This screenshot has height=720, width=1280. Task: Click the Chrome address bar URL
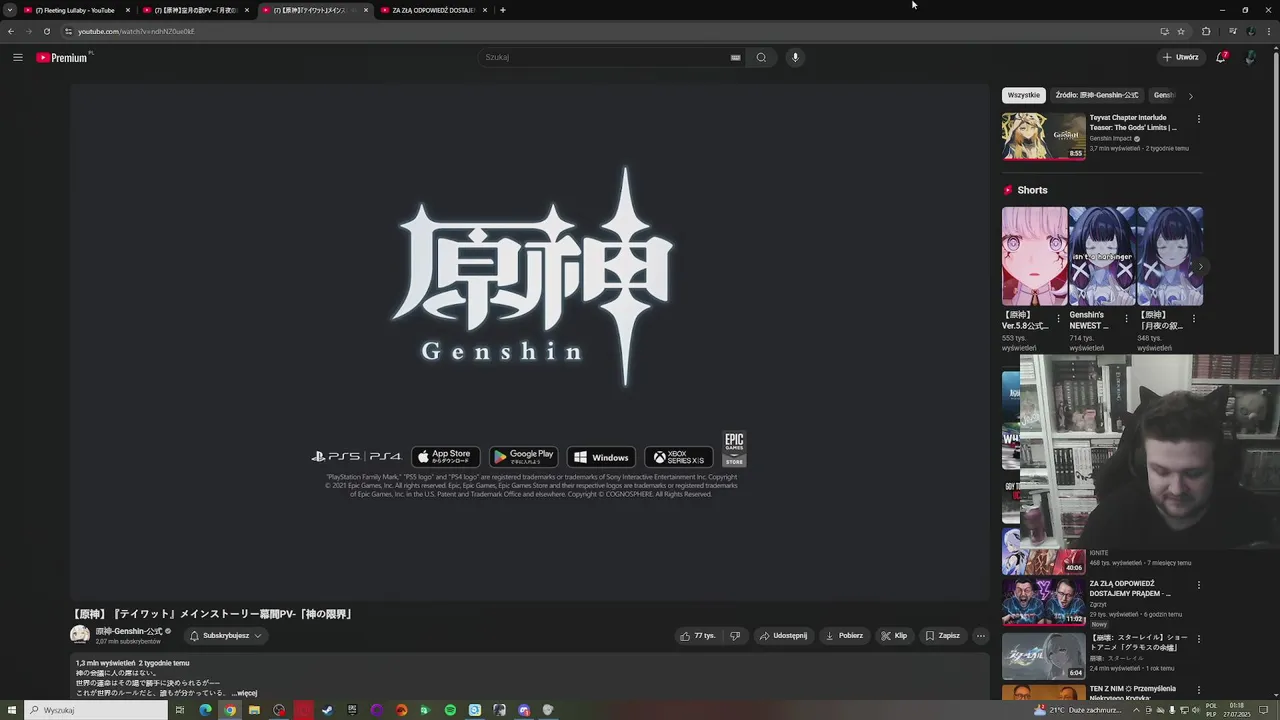[x=136, y=31]
